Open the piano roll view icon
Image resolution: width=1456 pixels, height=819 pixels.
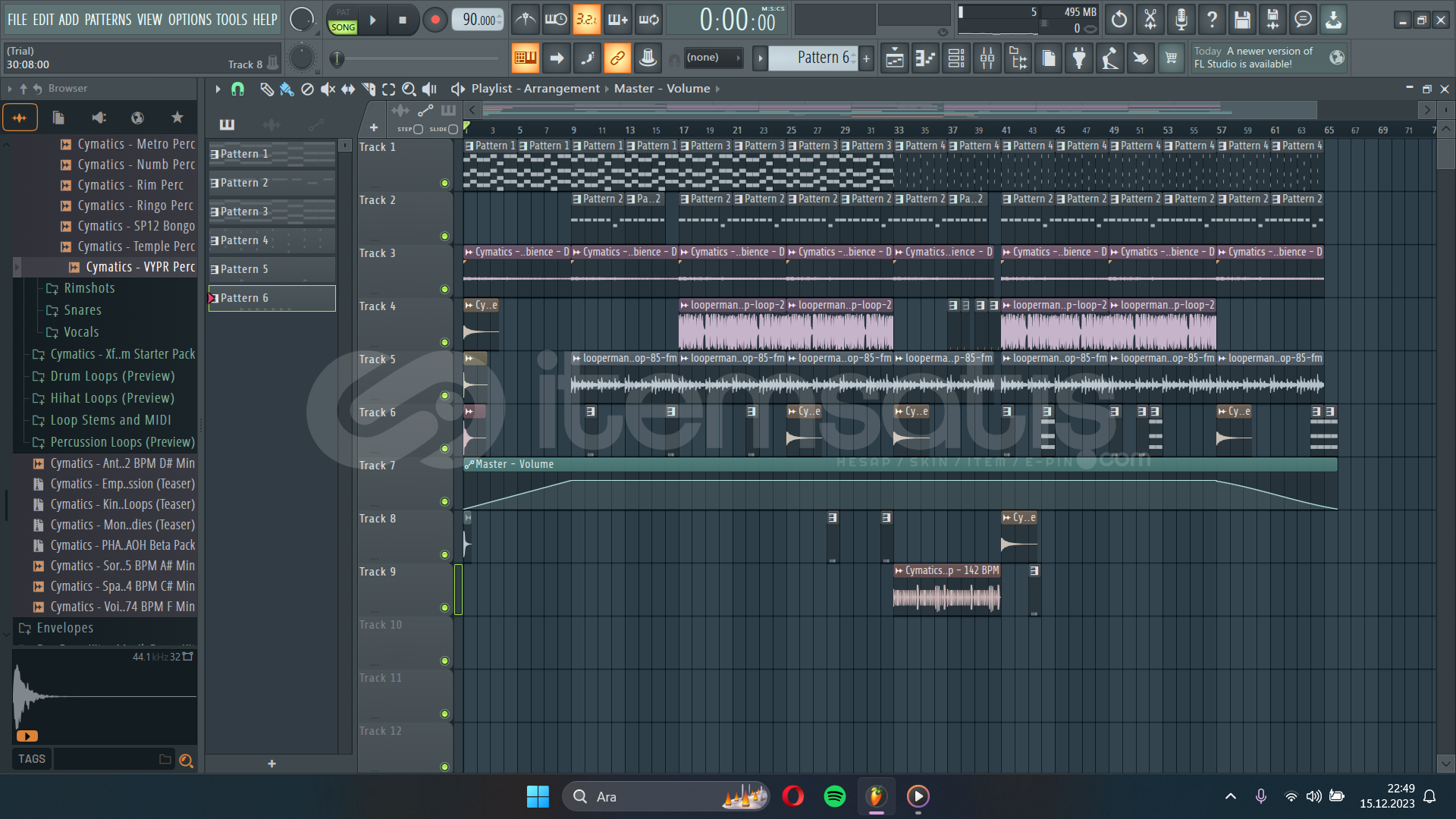(925, 58)
